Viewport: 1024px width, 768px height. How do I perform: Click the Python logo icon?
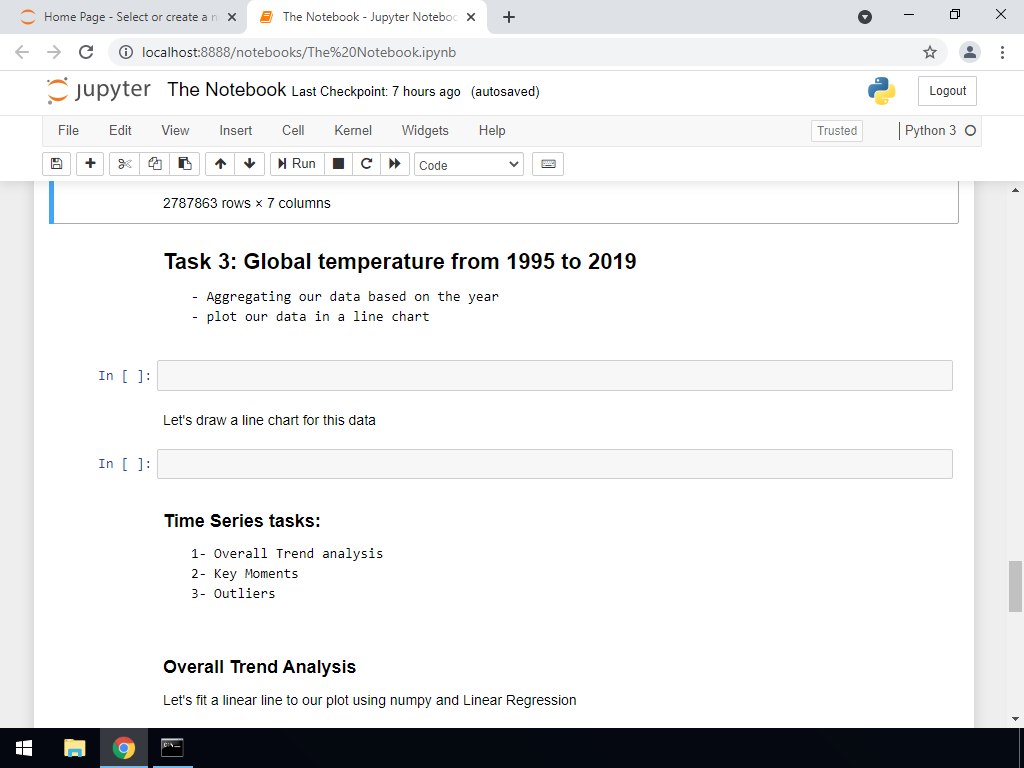pos(881,91)
